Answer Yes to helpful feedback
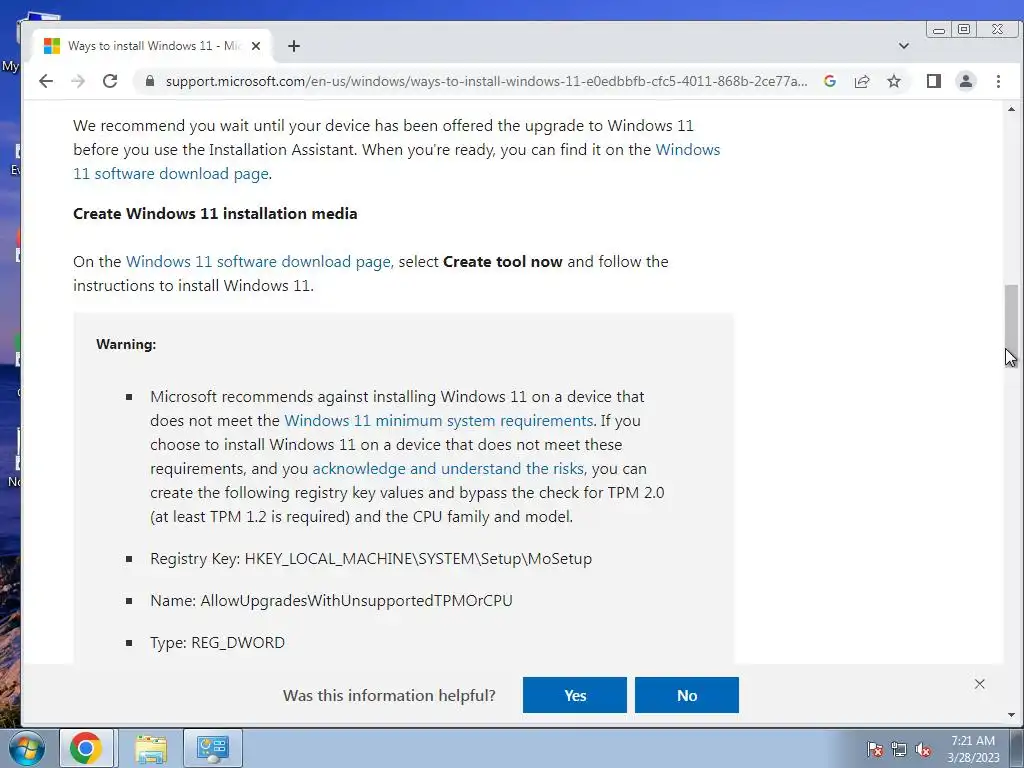1024x768 pixels. click(x=575, y=695)
